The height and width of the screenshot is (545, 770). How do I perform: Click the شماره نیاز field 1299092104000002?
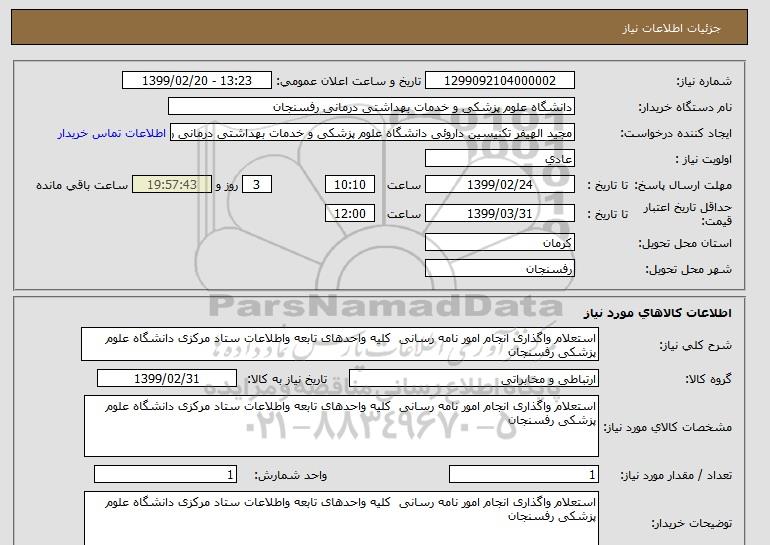[x=499, y=81]
